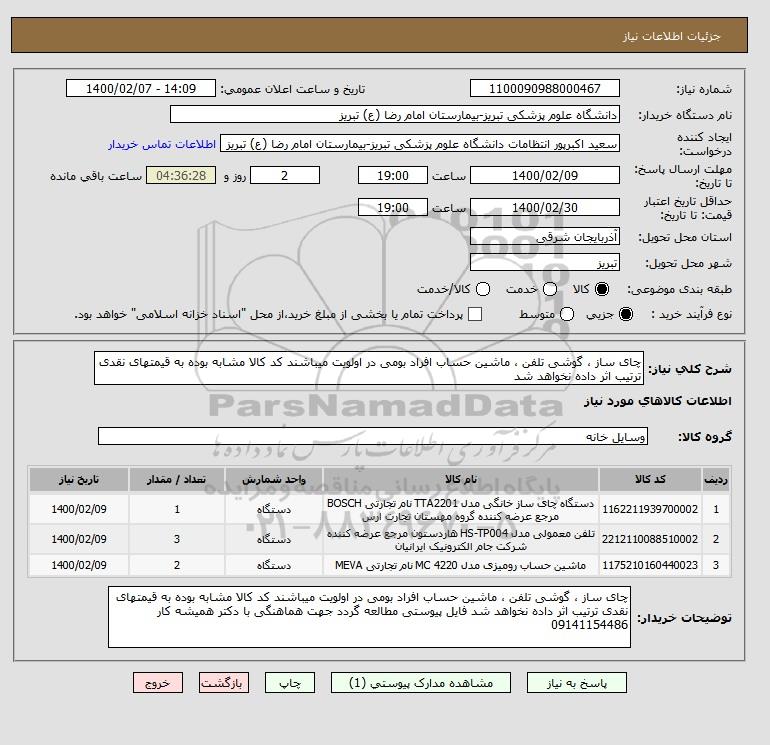
Task: Open the اطلاعات تماس خریدار link
Action: point(162,144)
